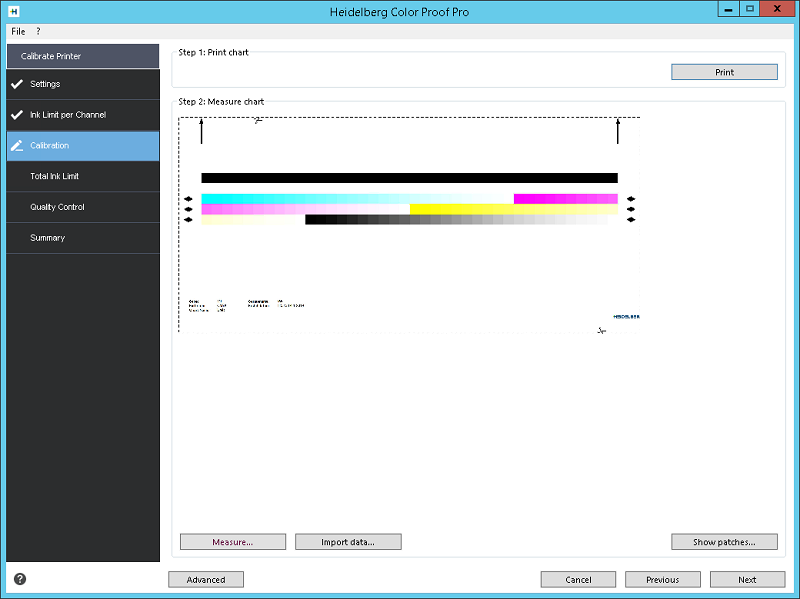
Task: Click the Settings checkmark icon
Action: [x=17, y=84]
